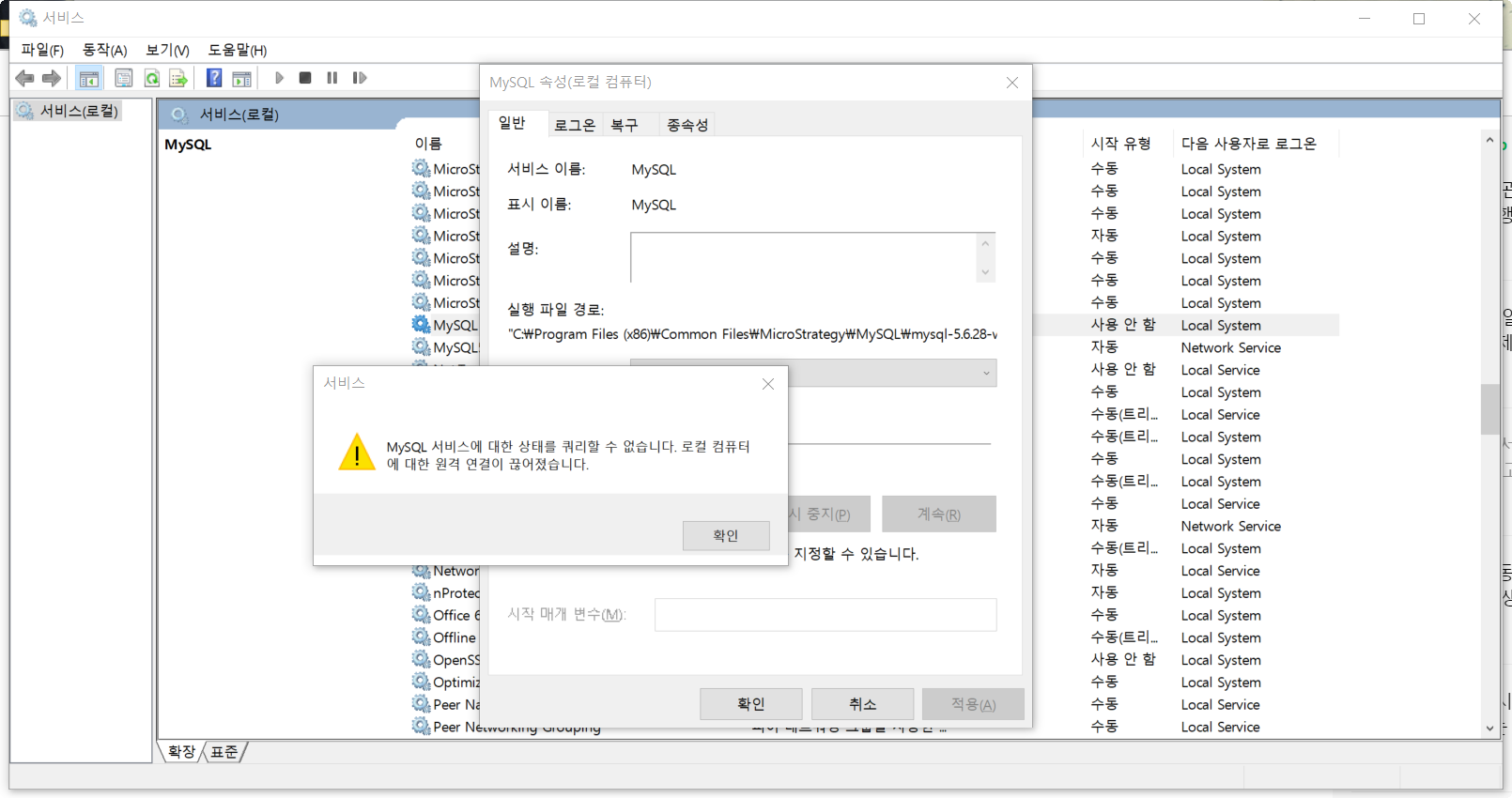Click 확인 in the 서비스 warning dialog
Screen dimensions: 1512x798
(x=726, y=536)
